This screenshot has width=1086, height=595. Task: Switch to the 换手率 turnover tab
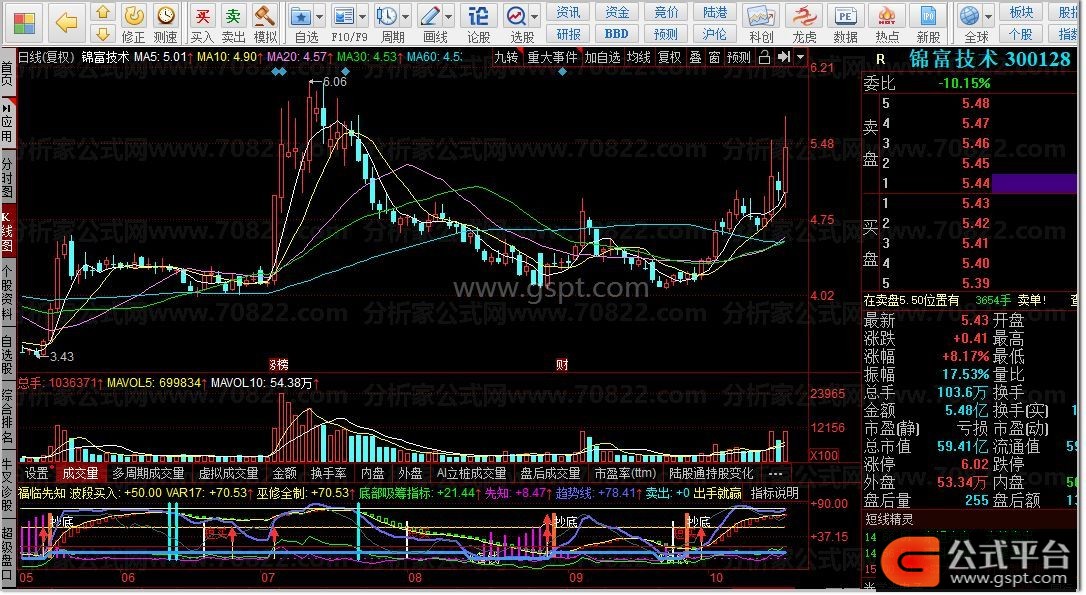(x=328, y=474)
